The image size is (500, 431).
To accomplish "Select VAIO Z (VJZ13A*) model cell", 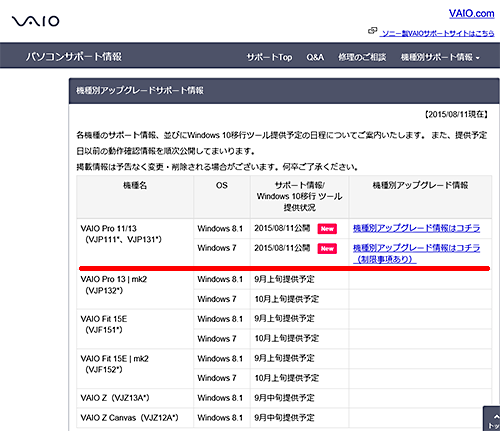I will [135, 398].
